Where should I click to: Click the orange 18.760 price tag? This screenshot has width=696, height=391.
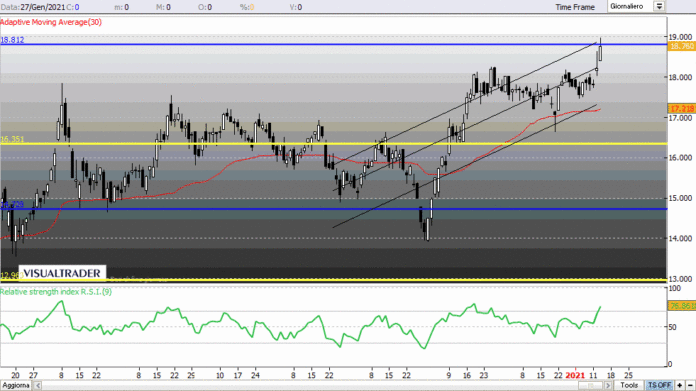pyautogui.click(x=681, y=46)
